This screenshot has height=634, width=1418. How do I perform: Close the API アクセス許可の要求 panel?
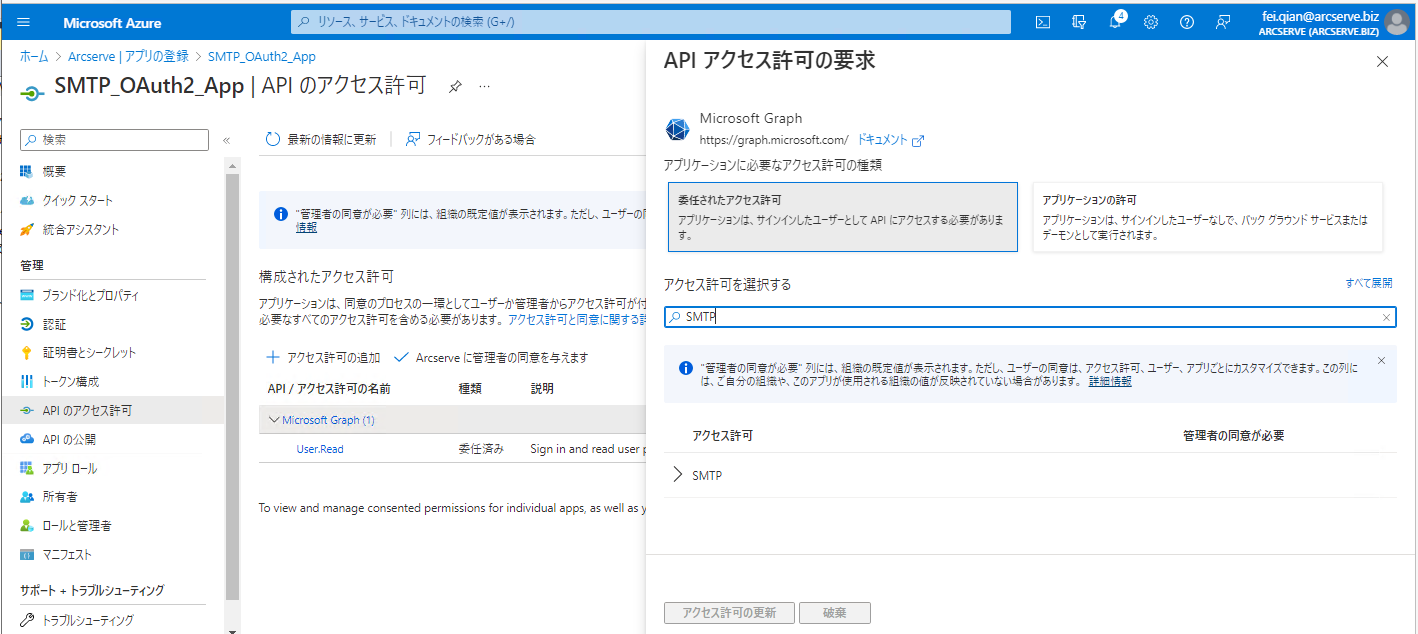click(x=1383, y=62)
